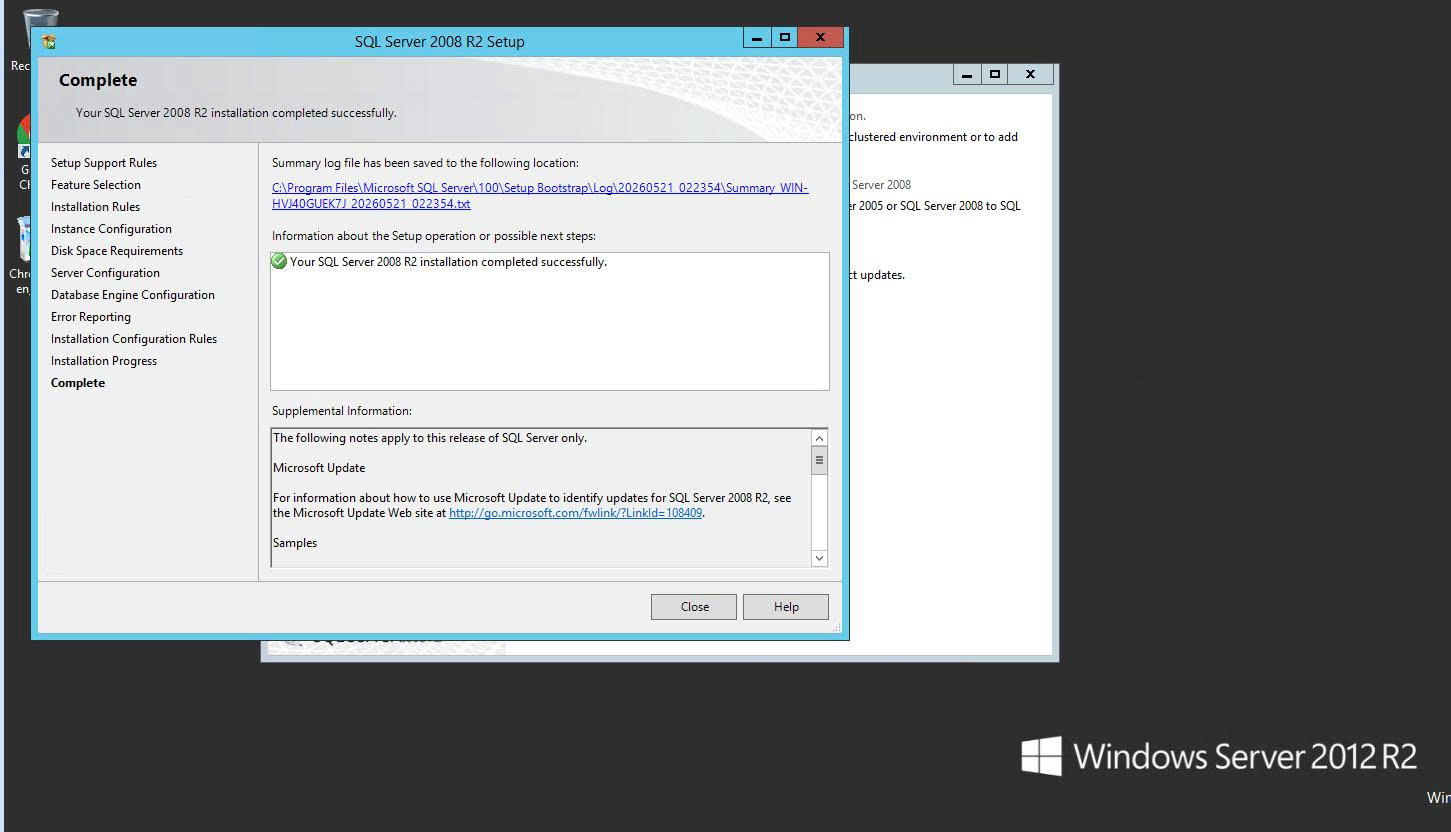
Task: Click the SQL Server Setup title bar icon
Action: [48, 41]
